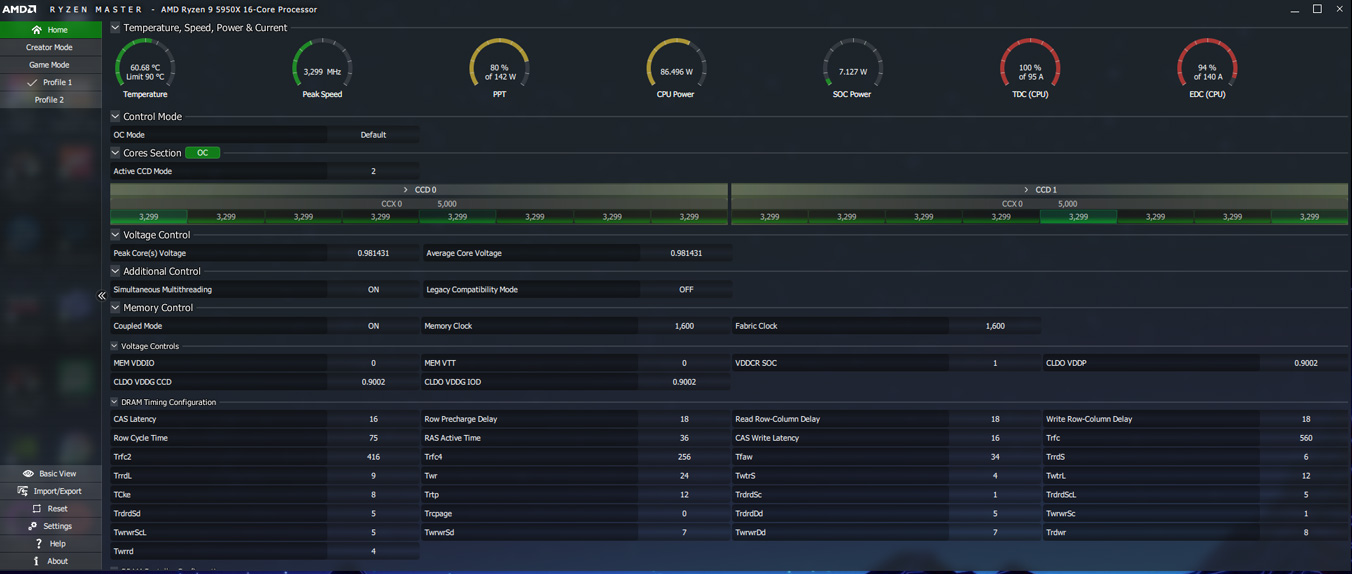1352x574 pixels.
Task: Collapse DRAM Timing Configuration subsection
Action: coord(114,402)
